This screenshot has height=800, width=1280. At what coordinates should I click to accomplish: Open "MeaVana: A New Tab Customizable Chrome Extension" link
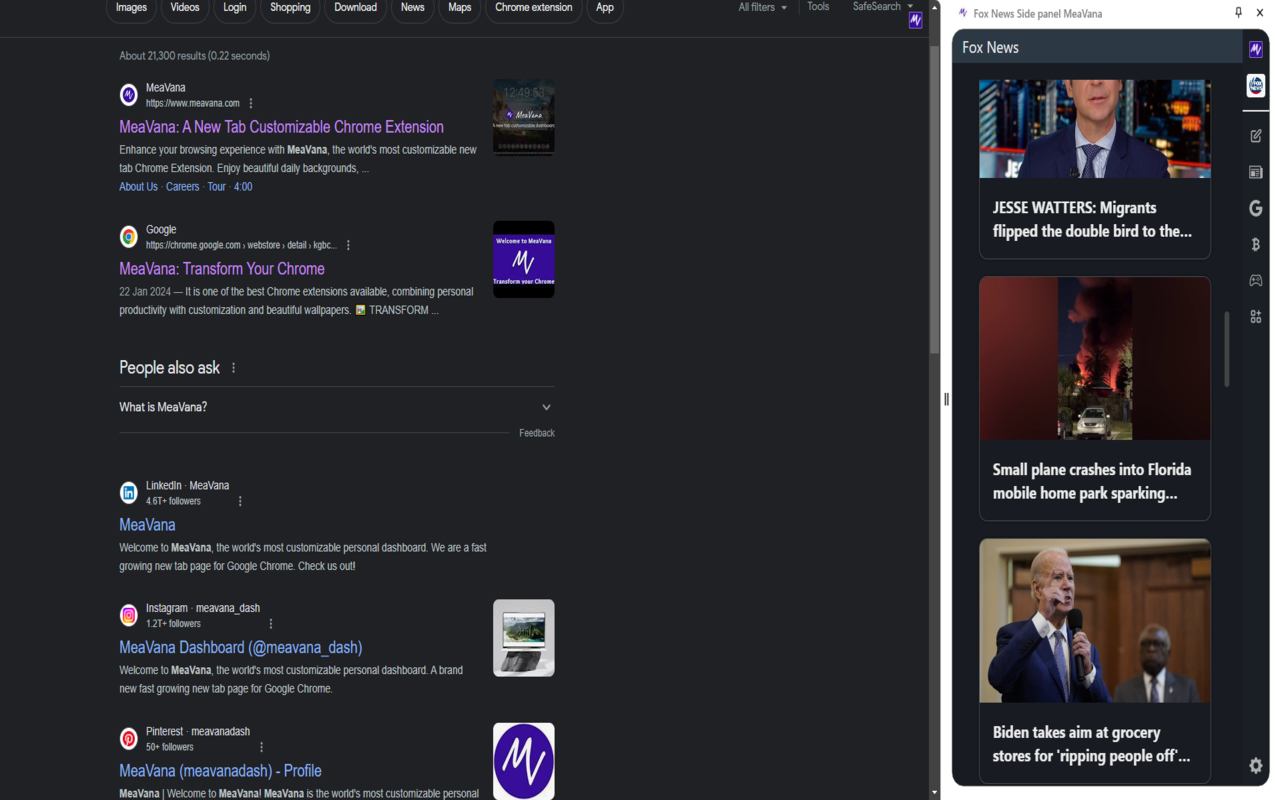[x=281, y=127]
